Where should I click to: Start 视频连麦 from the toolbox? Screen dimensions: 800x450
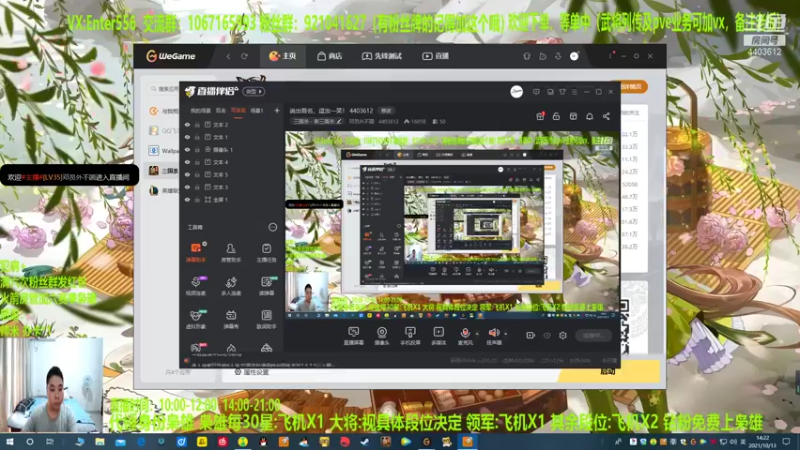coord(196,286)
